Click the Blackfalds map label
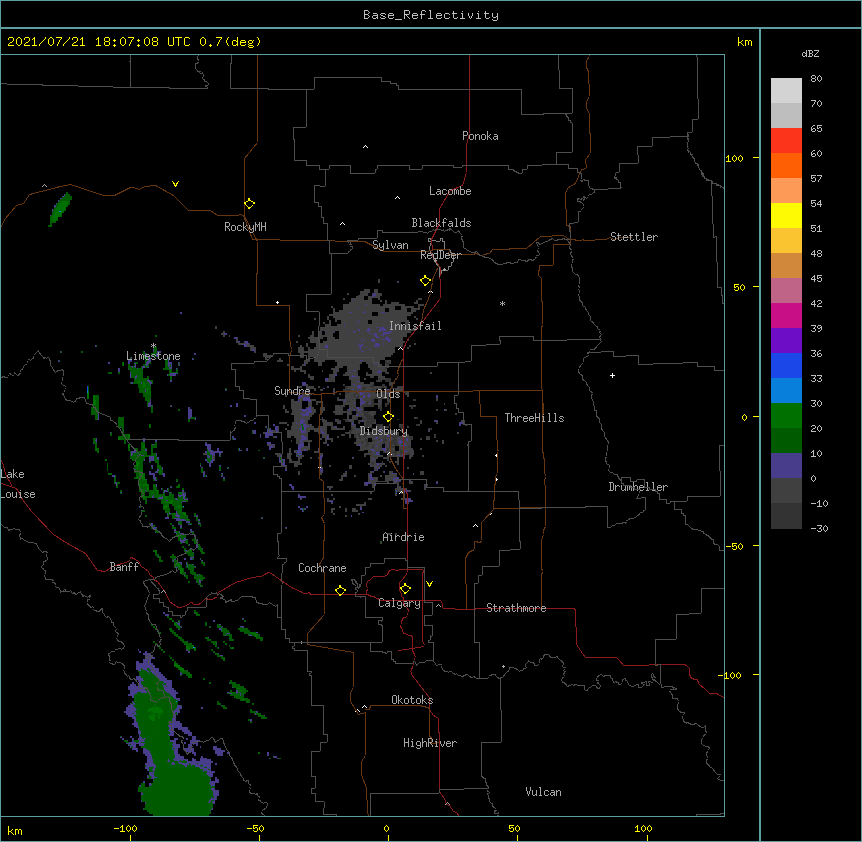This screenshot has height=842, width=862. (x=441, y=223)
